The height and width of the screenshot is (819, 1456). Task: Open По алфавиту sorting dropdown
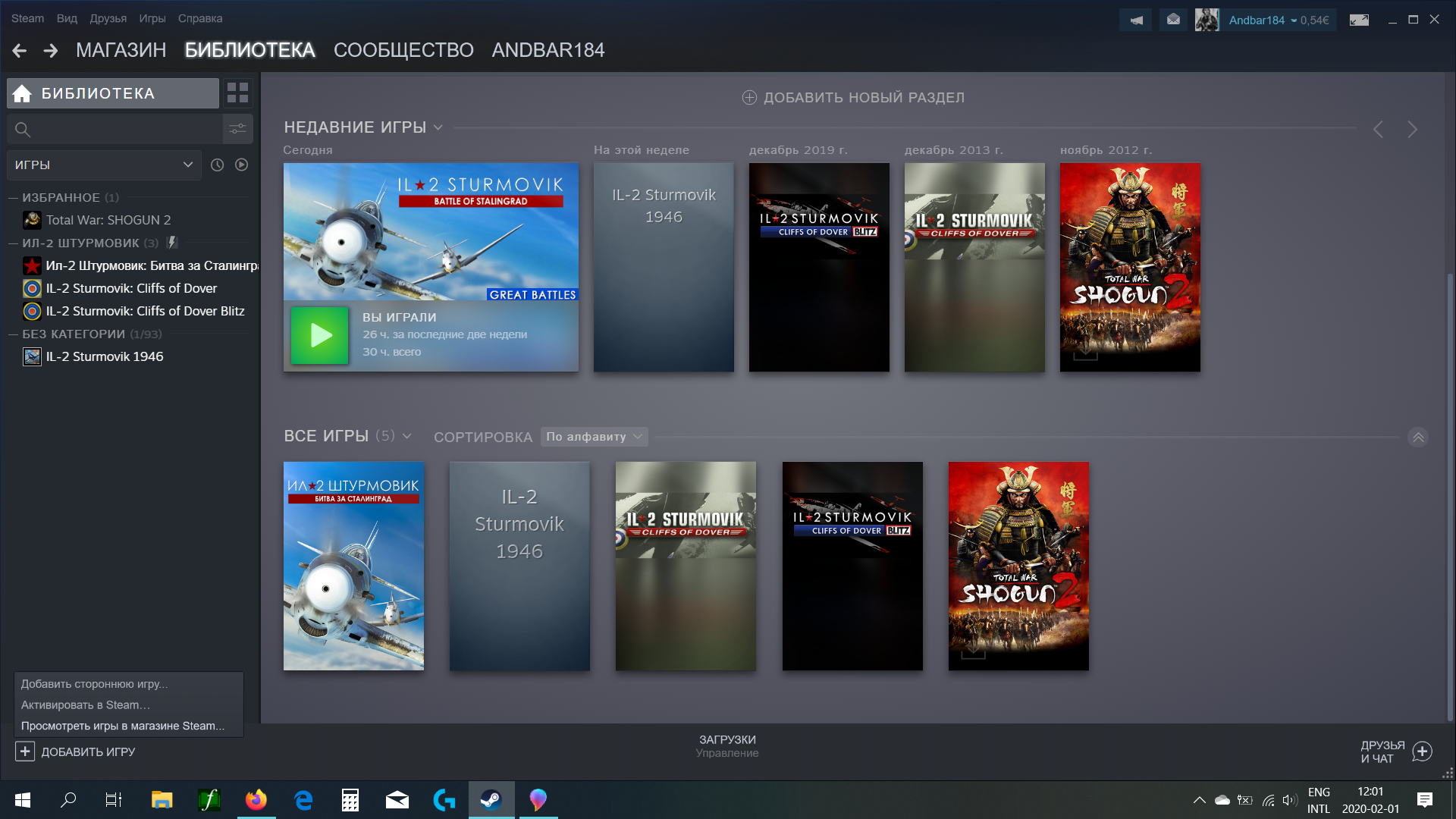594,437
